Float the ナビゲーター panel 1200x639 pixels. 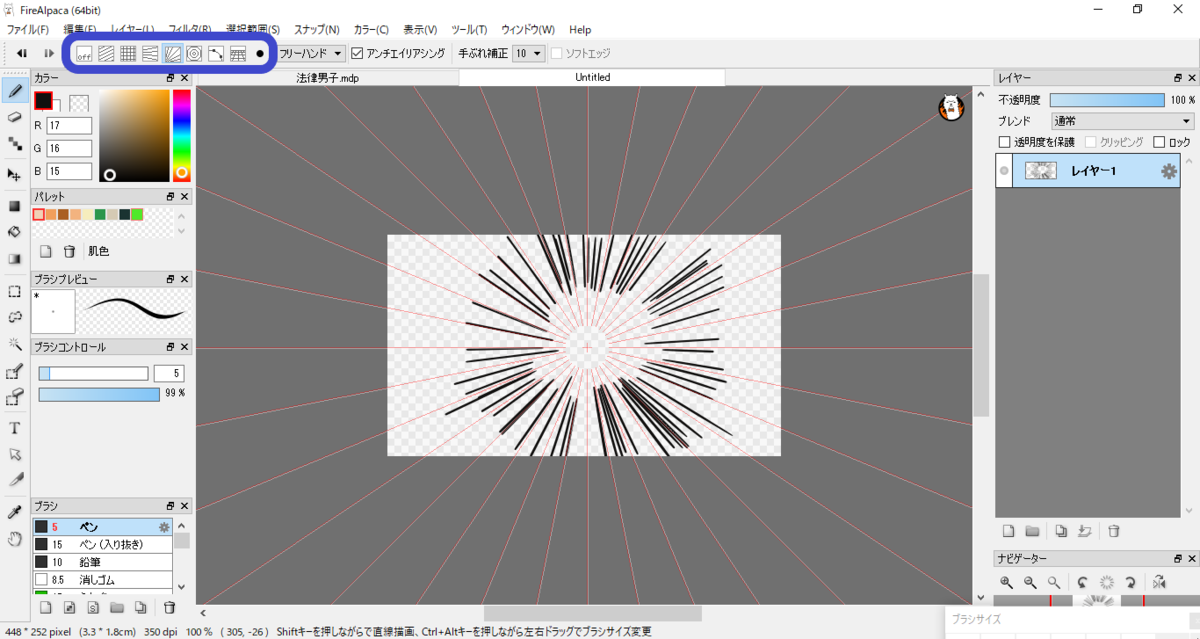tap(1178, 558)
